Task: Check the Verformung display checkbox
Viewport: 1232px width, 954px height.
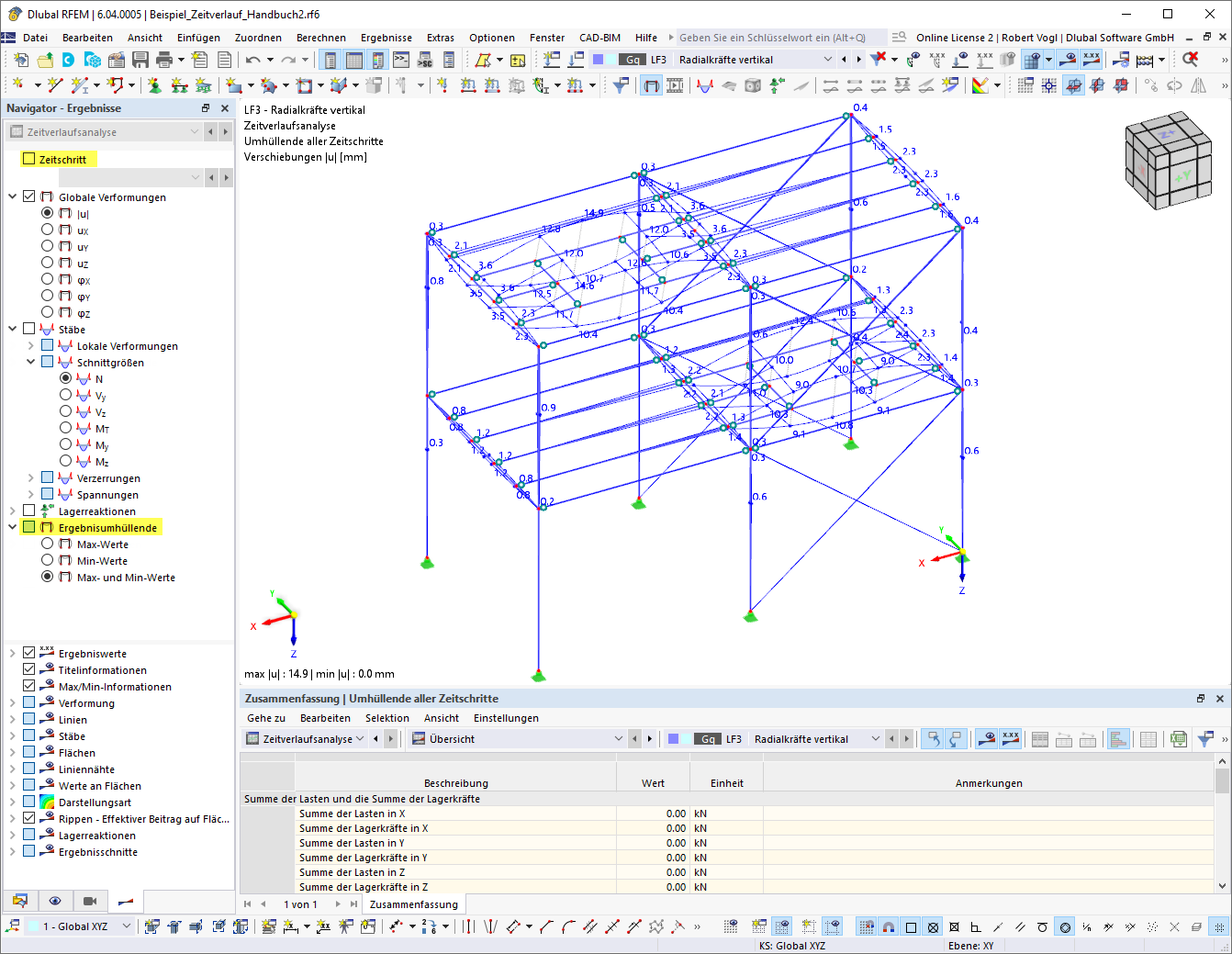Action: point(28,702)
